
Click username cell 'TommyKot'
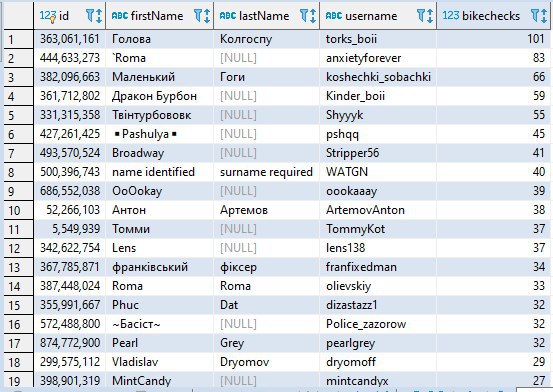coord(378,229)
